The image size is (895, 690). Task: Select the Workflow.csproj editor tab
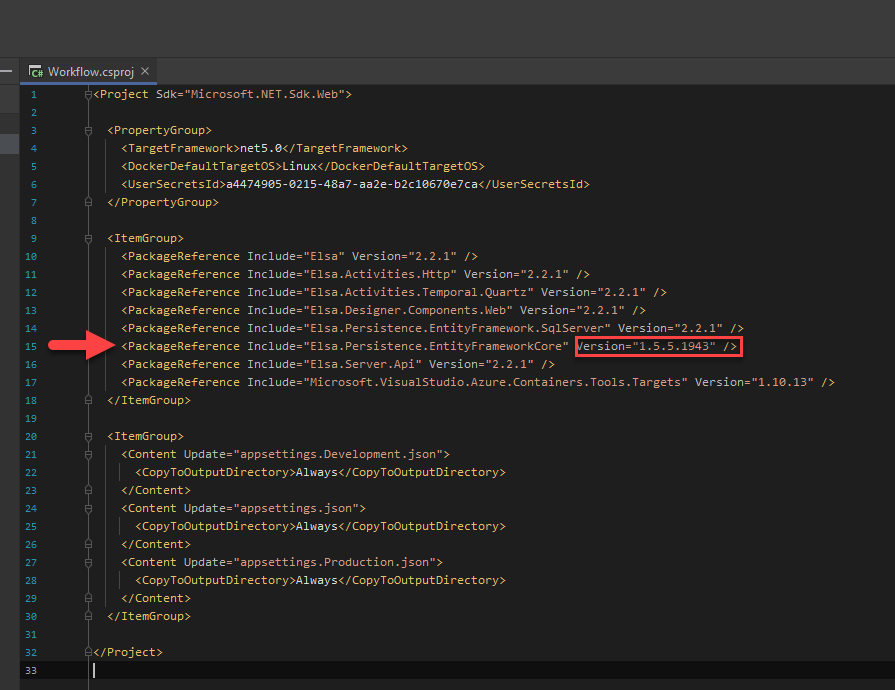point(89,72)
